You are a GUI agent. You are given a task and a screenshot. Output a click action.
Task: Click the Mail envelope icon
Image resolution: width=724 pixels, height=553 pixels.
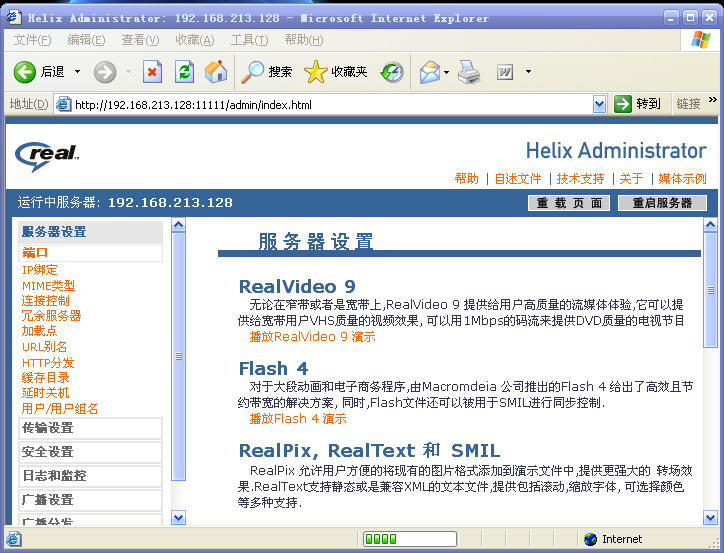(430, 72)
